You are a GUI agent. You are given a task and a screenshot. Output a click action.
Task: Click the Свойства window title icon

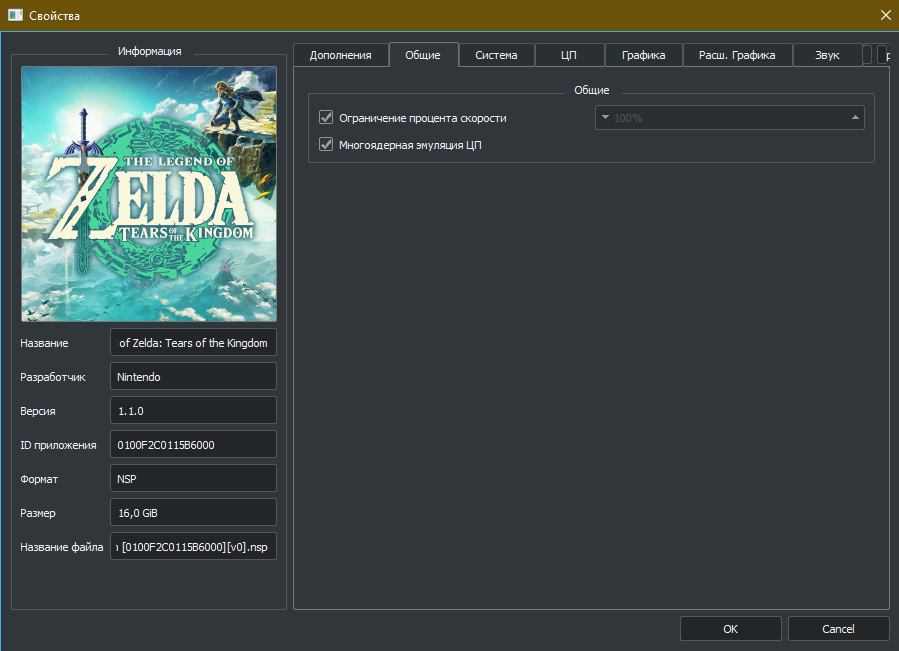click(x=15, y=15)
